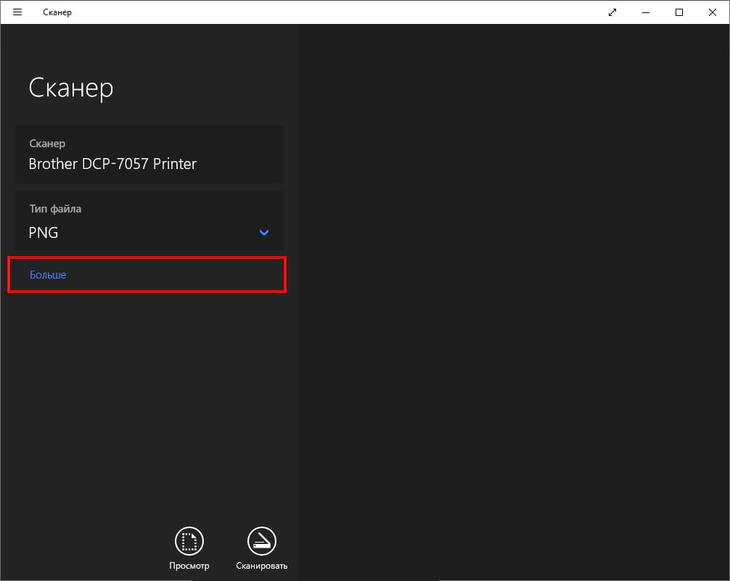
Task: Click the small Сканер label above printer name
Action: tap(47, 143)
